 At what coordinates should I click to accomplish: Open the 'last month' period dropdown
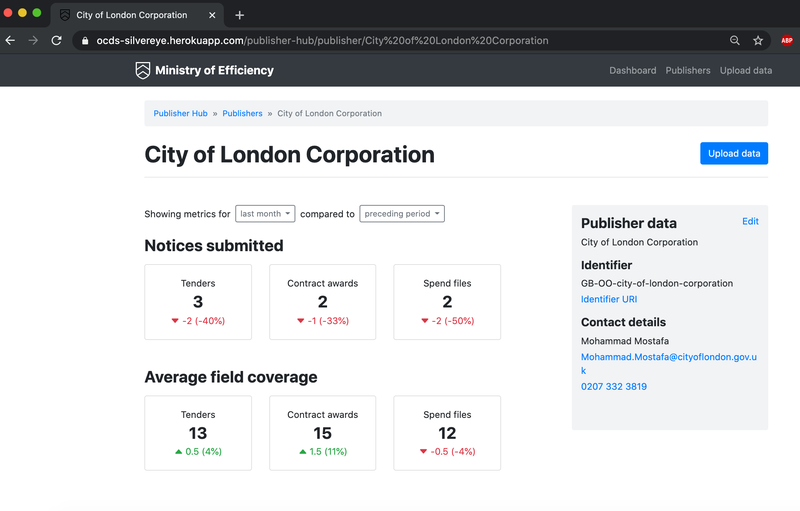(265, 214)
